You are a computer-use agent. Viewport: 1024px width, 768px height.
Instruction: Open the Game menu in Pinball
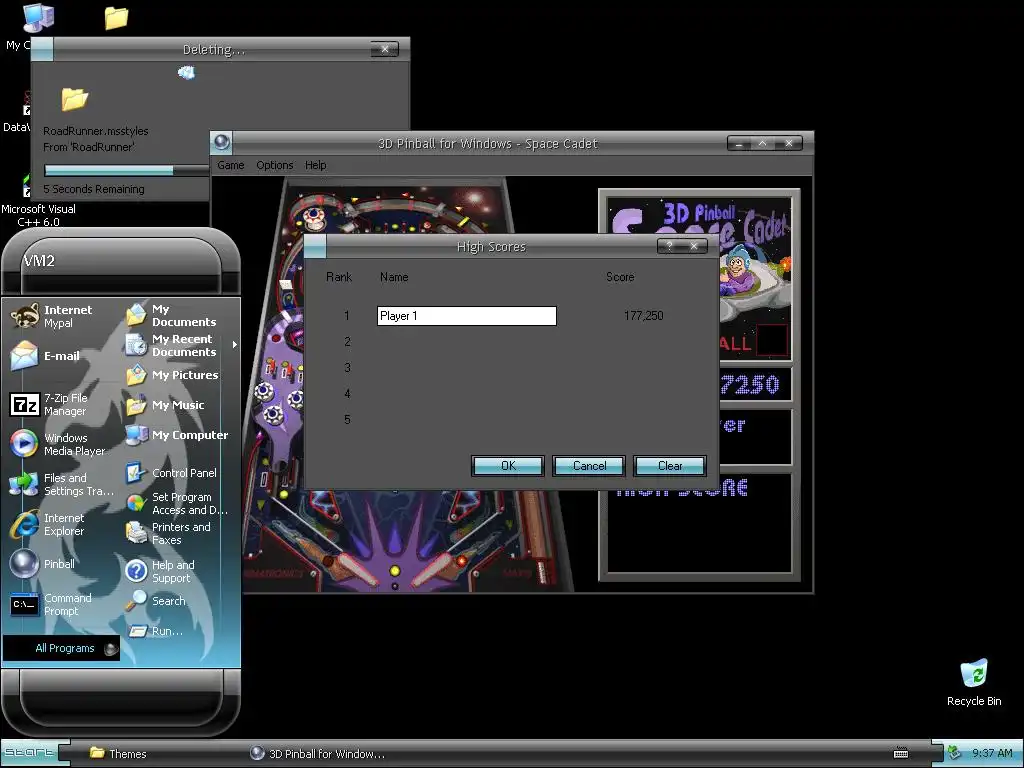[x=231, y=165]
